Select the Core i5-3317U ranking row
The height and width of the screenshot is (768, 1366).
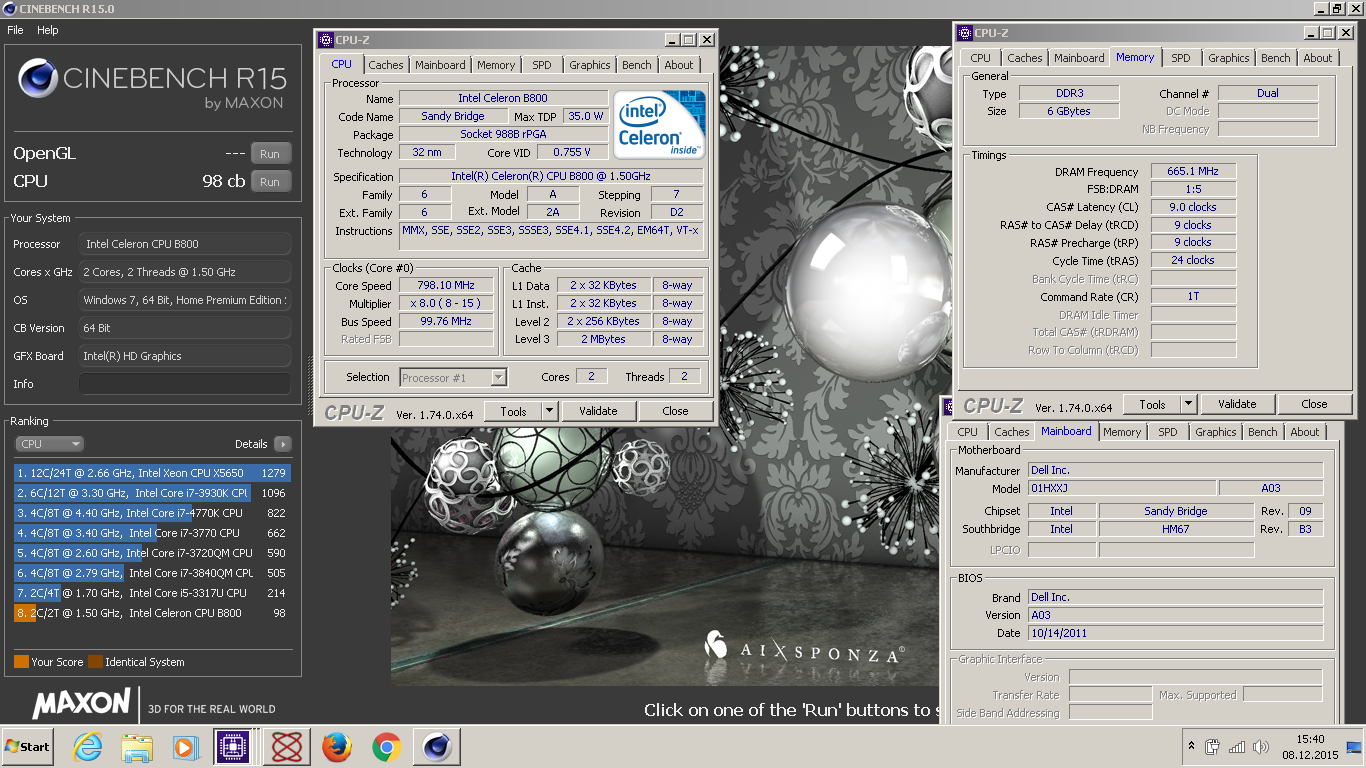[152, 593]
